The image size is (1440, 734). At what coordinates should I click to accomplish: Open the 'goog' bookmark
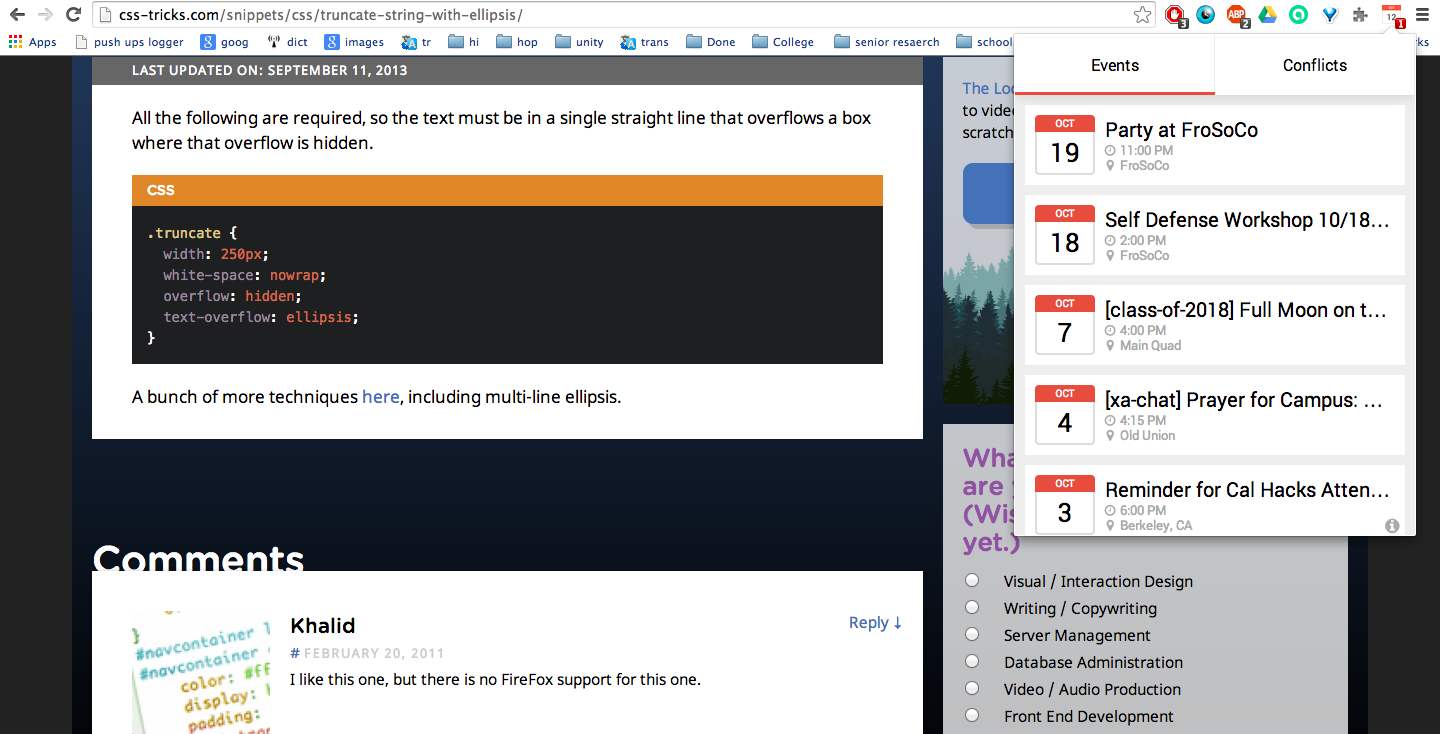pos(225,42)
